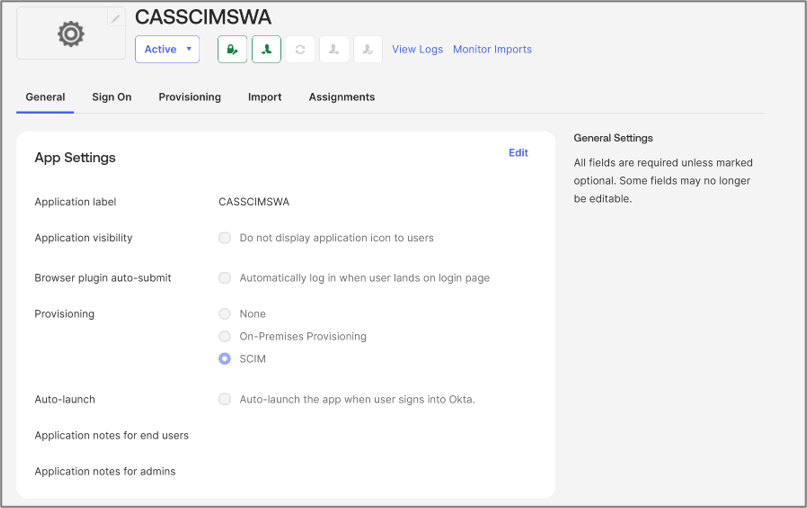The height and width of the screenshot is (508, 807).
Task: Click the Application label value CASSCIMSWA
Action: [x=254, y=202]
